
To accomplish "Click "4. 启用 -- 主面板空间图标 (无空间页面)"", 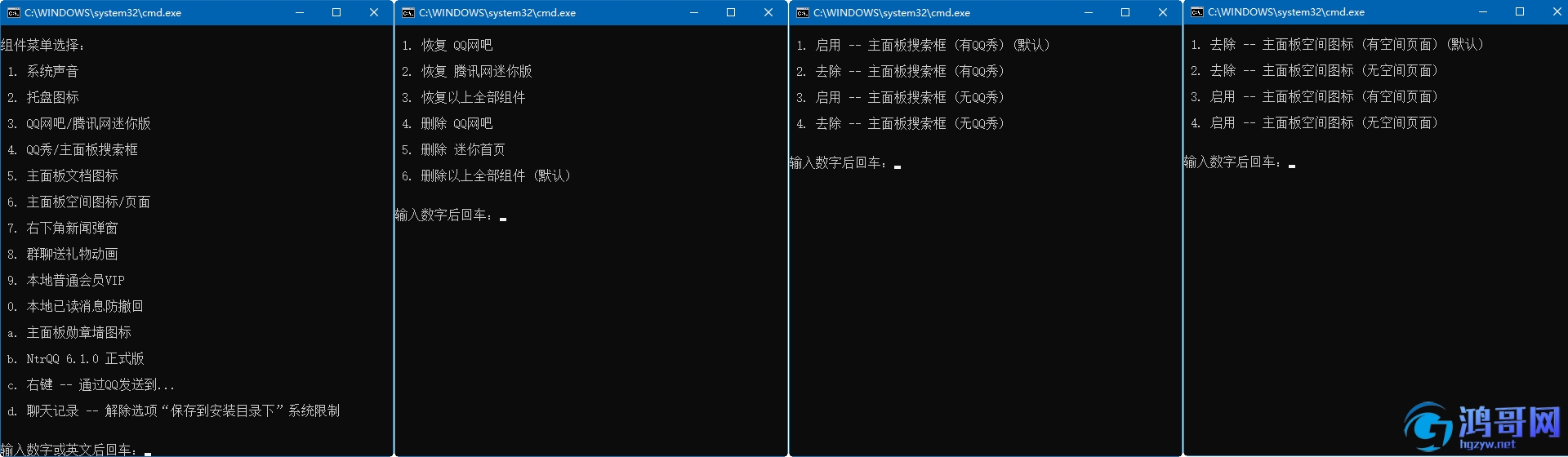I will [x=1315, y=123].
